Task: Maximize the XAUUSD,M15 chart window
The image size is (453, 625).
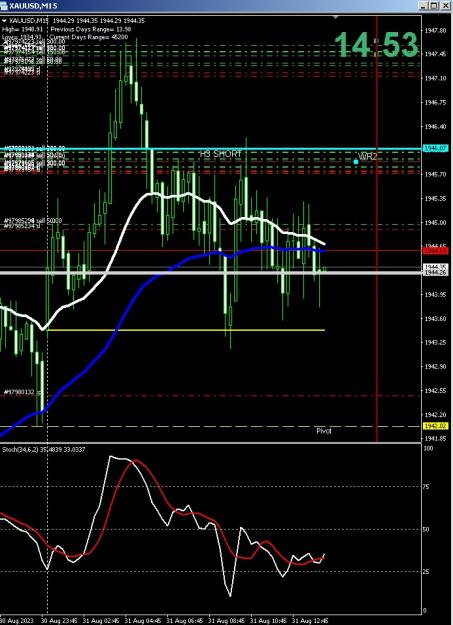Action: 433,5
